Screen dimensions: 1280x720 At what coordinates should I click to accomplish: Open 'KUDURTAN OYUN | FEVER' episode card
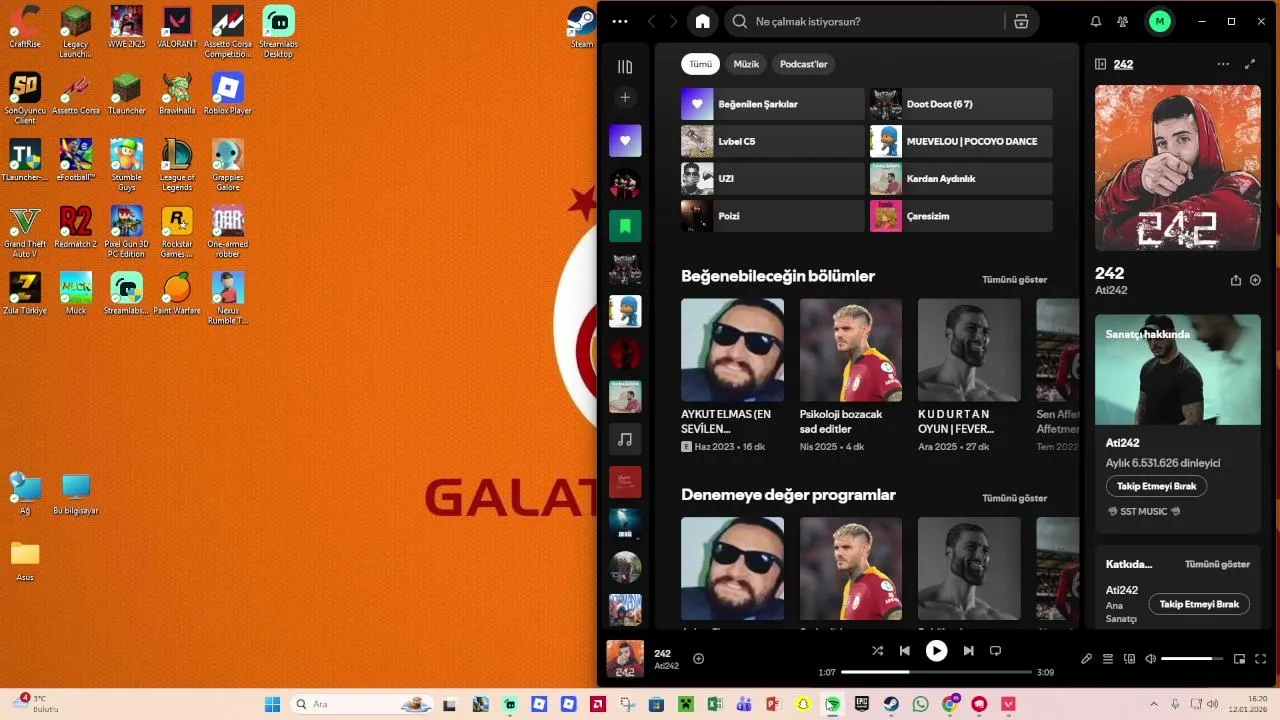tap(969, 375)
